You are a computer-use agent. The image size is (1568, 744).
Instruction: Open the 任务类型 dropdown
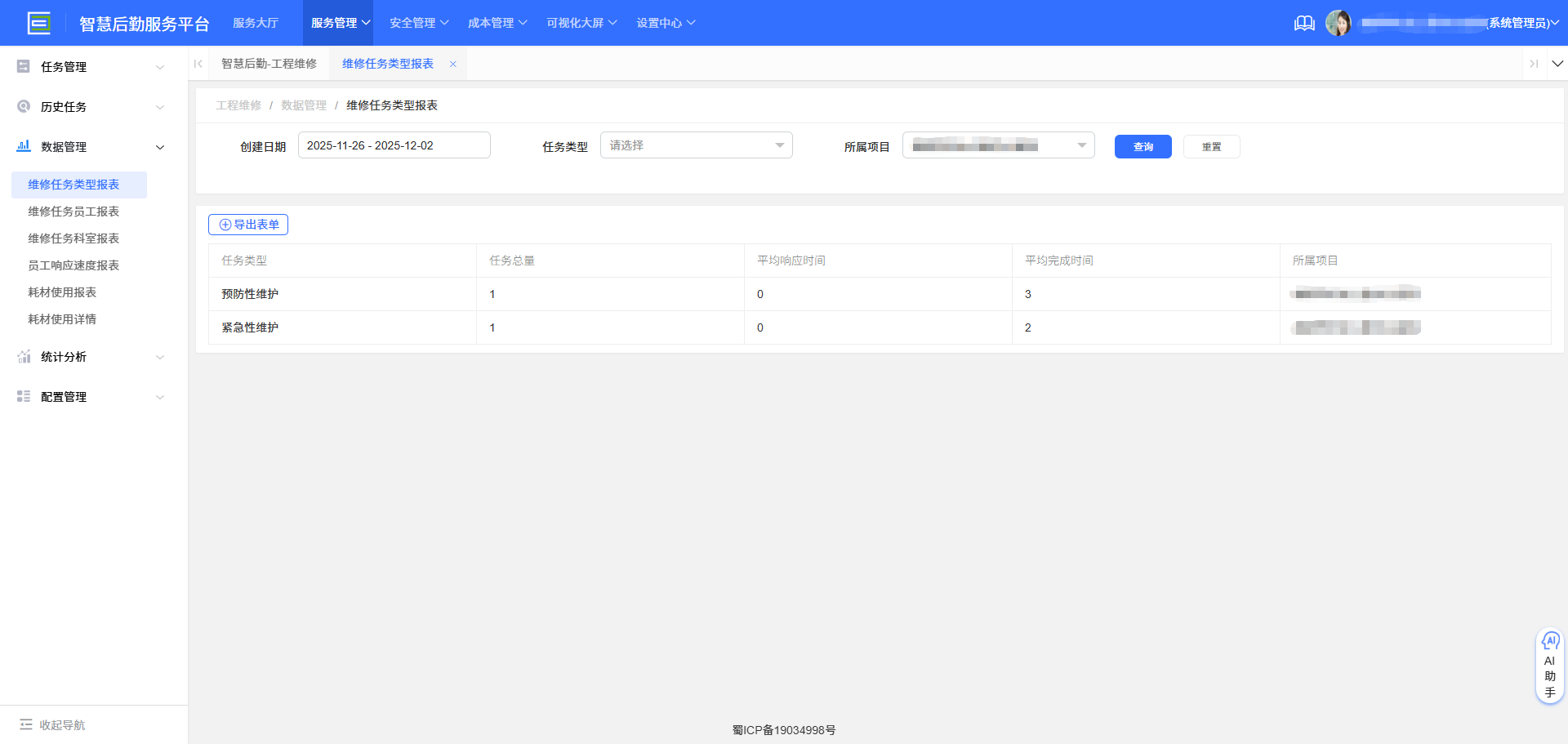point(696,145)
